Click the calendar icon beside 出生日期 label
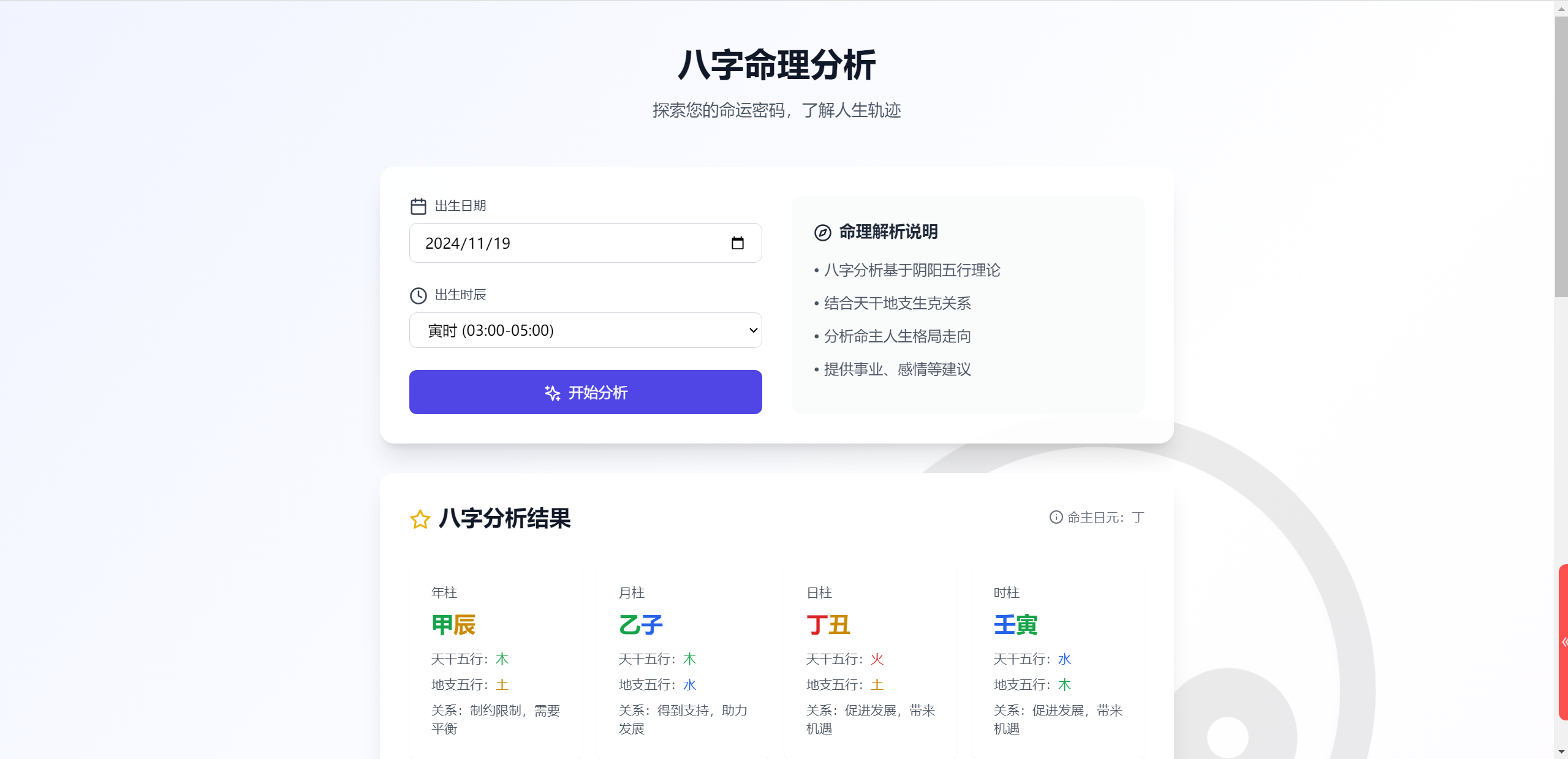Screen dimensions: 1568x759 pyautogui.click(x=419, y=206)
